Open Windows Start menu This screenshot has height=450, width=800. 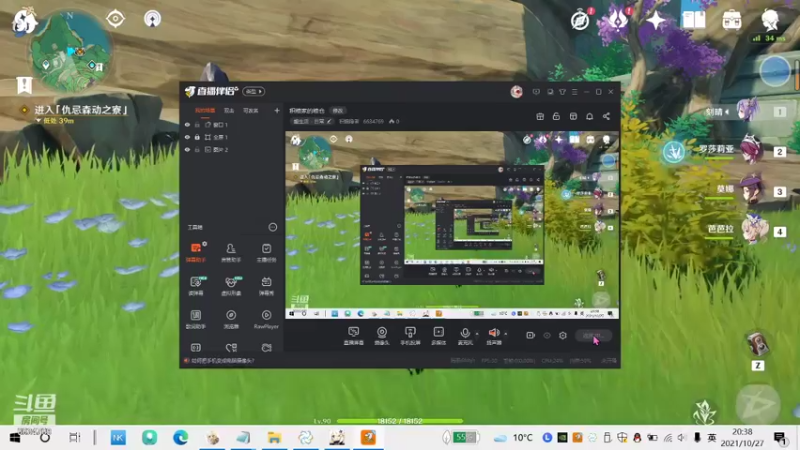(x=14, y=438)
